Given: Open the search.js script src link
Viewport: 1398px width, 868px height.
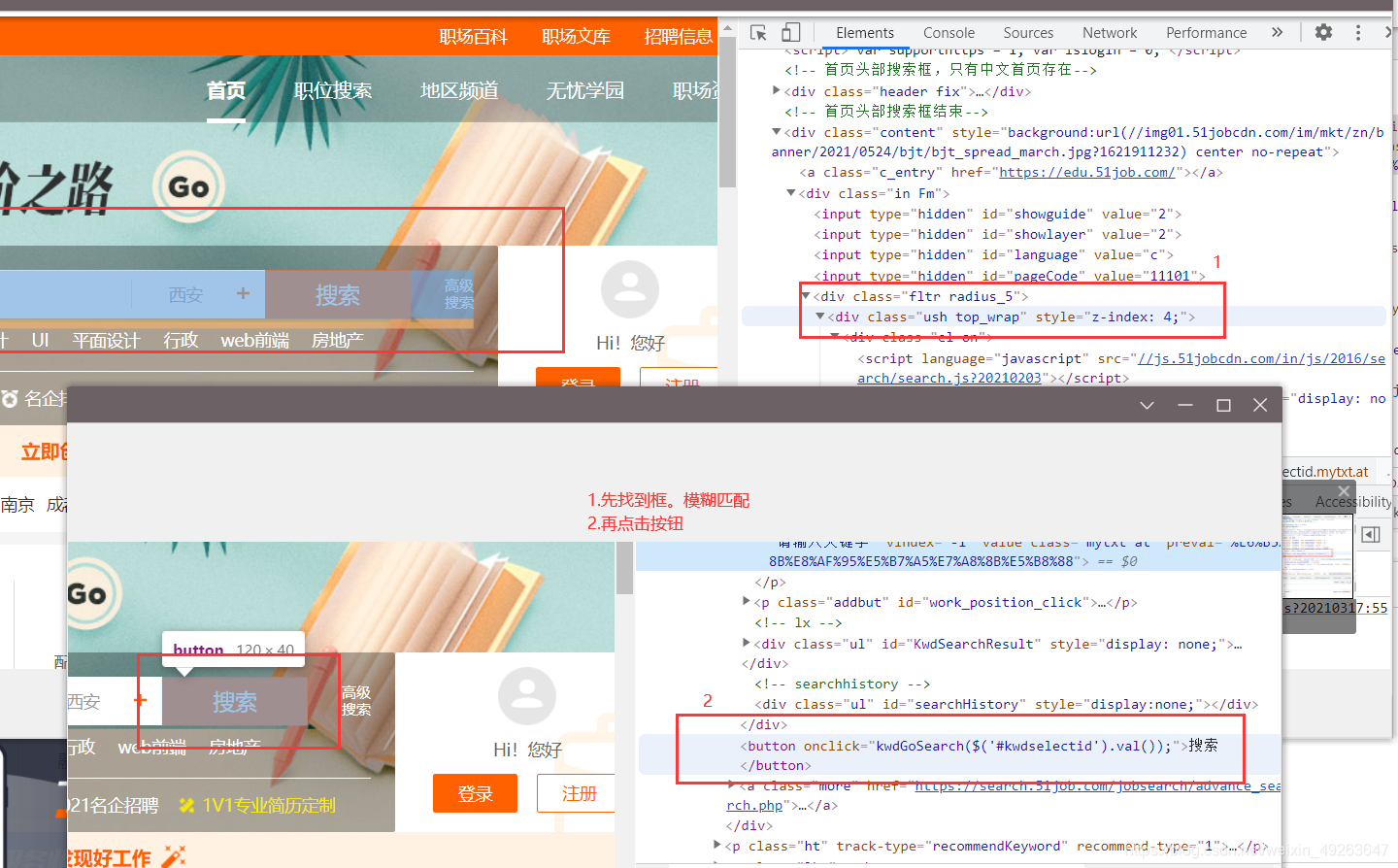Looking at the screenshot, I should (x=1121, y=369).
